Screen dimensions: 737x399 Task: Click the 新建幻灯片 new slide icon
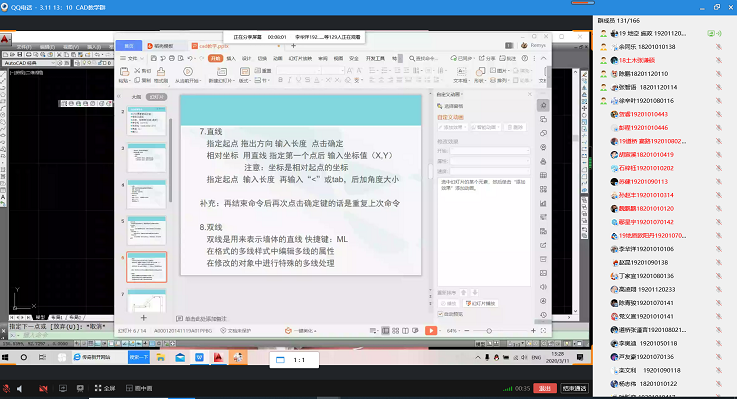click(221, 72)
